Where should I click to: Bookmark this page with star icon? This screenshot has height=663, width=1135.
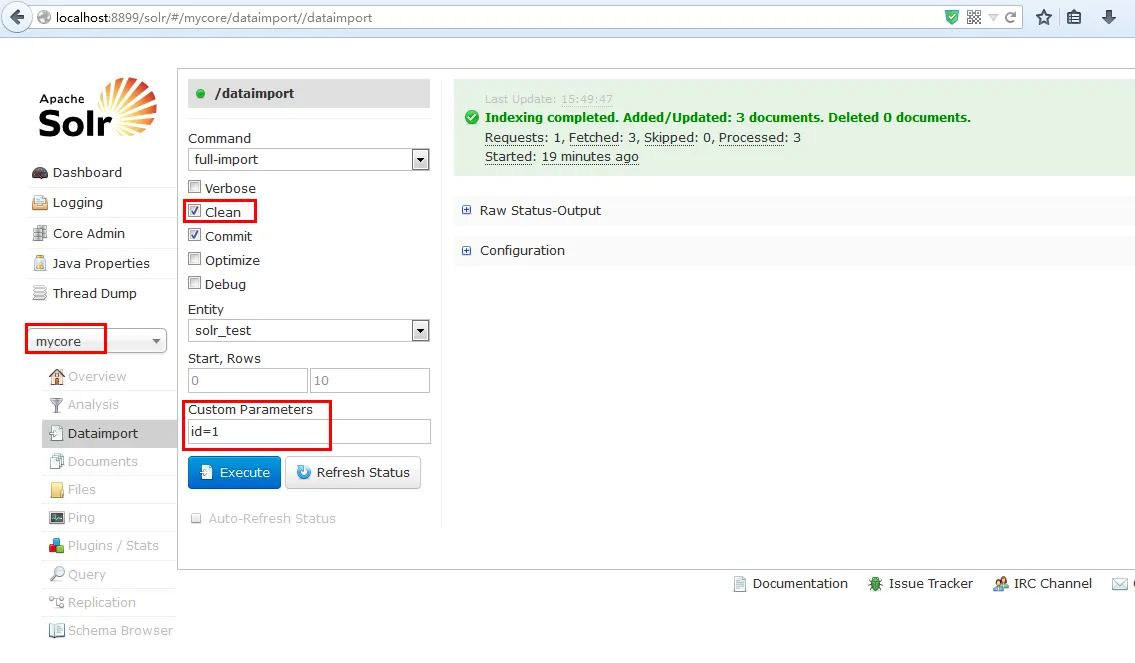pyautogui.click(x=1043, y=17)
